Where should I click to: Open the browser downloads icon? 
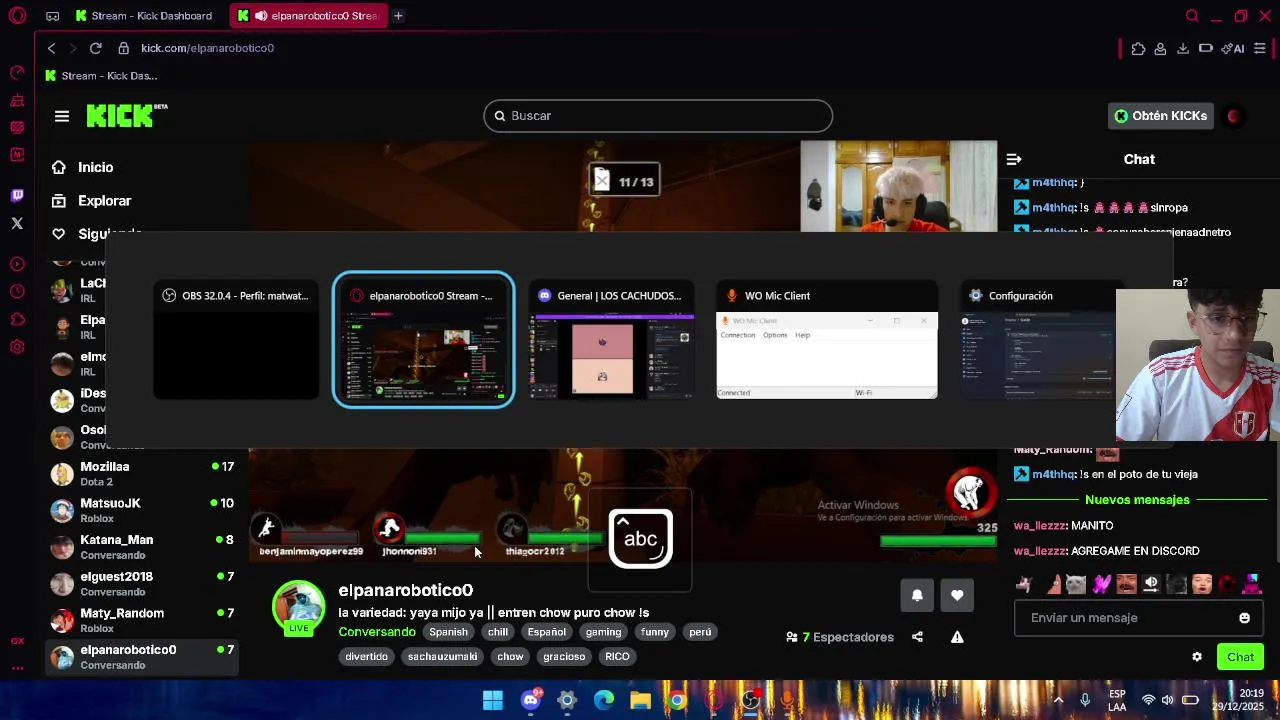[x=1183, y=48]
